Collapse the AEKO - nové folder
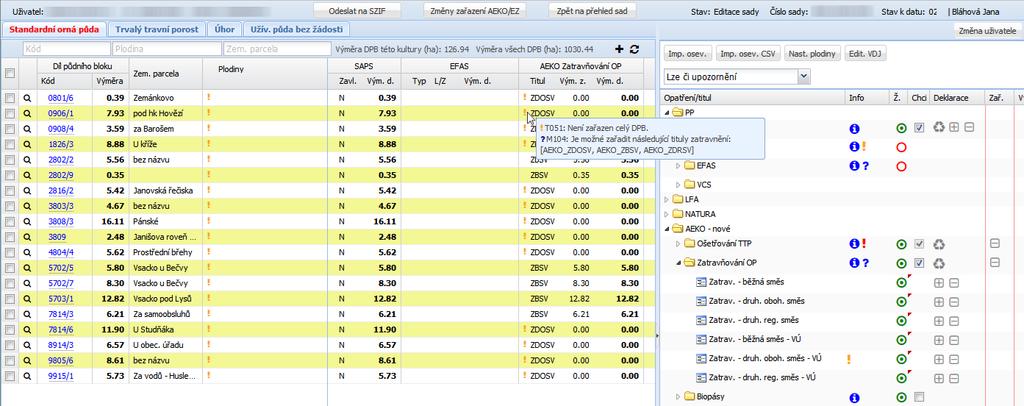This screenshot has height=406, width=1024. click(667, 229)
